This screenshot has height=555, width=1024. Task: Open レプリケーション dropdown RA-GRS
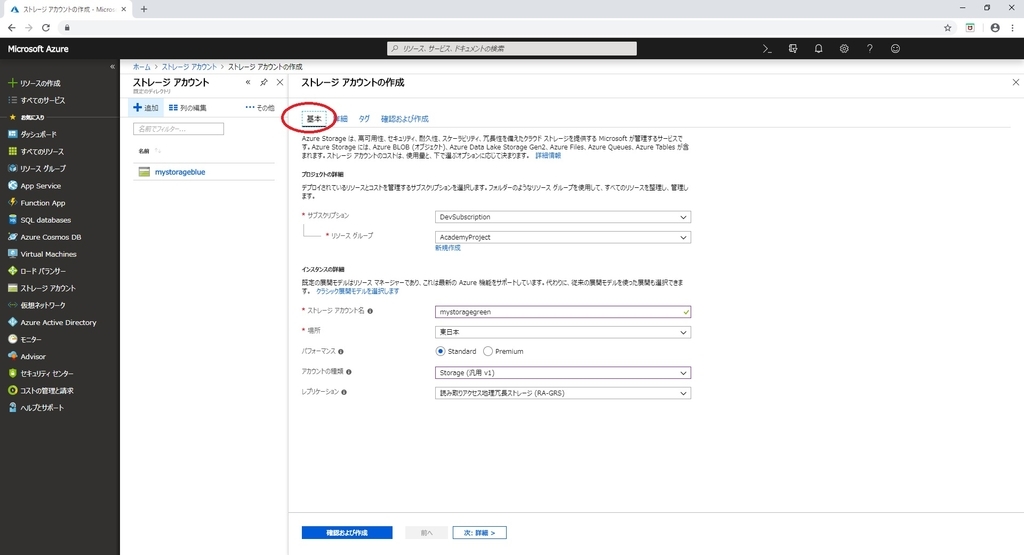coord(563,393)
